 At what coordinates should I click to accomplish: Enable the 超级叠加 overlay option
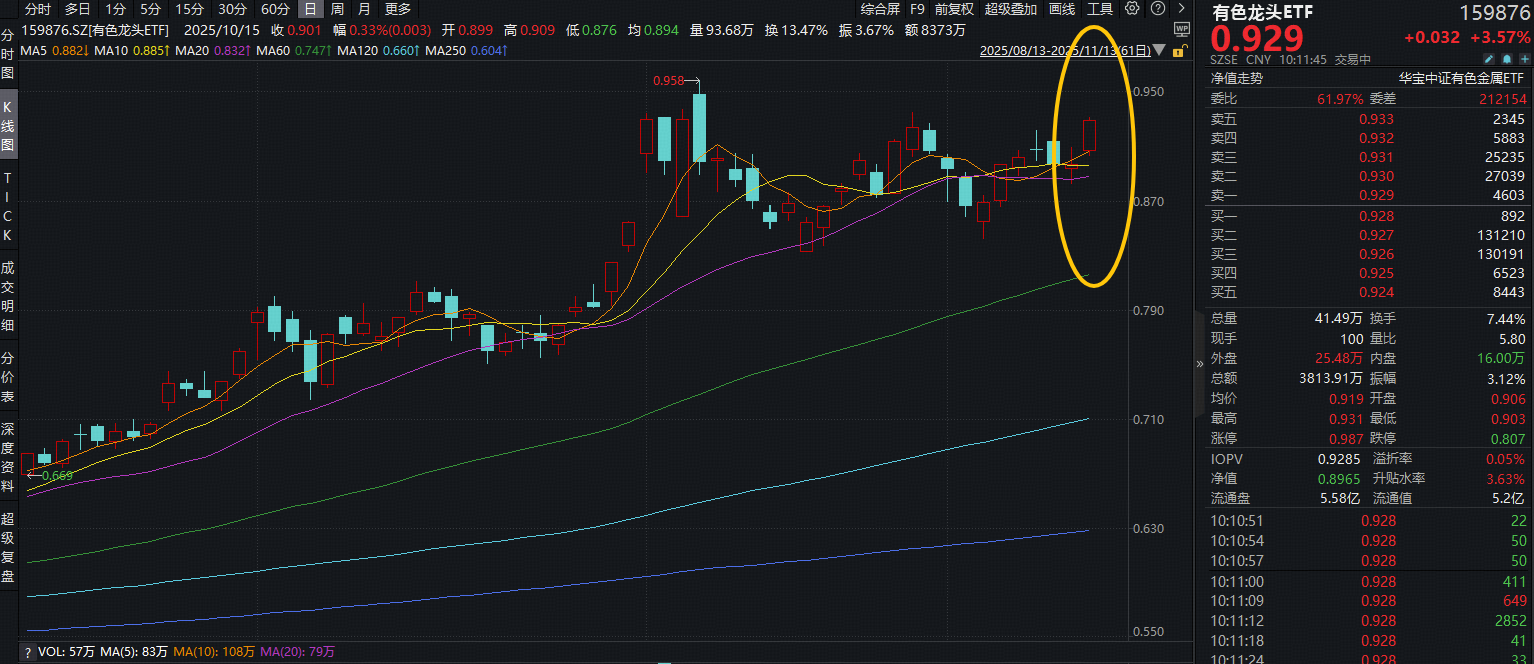1011,9
